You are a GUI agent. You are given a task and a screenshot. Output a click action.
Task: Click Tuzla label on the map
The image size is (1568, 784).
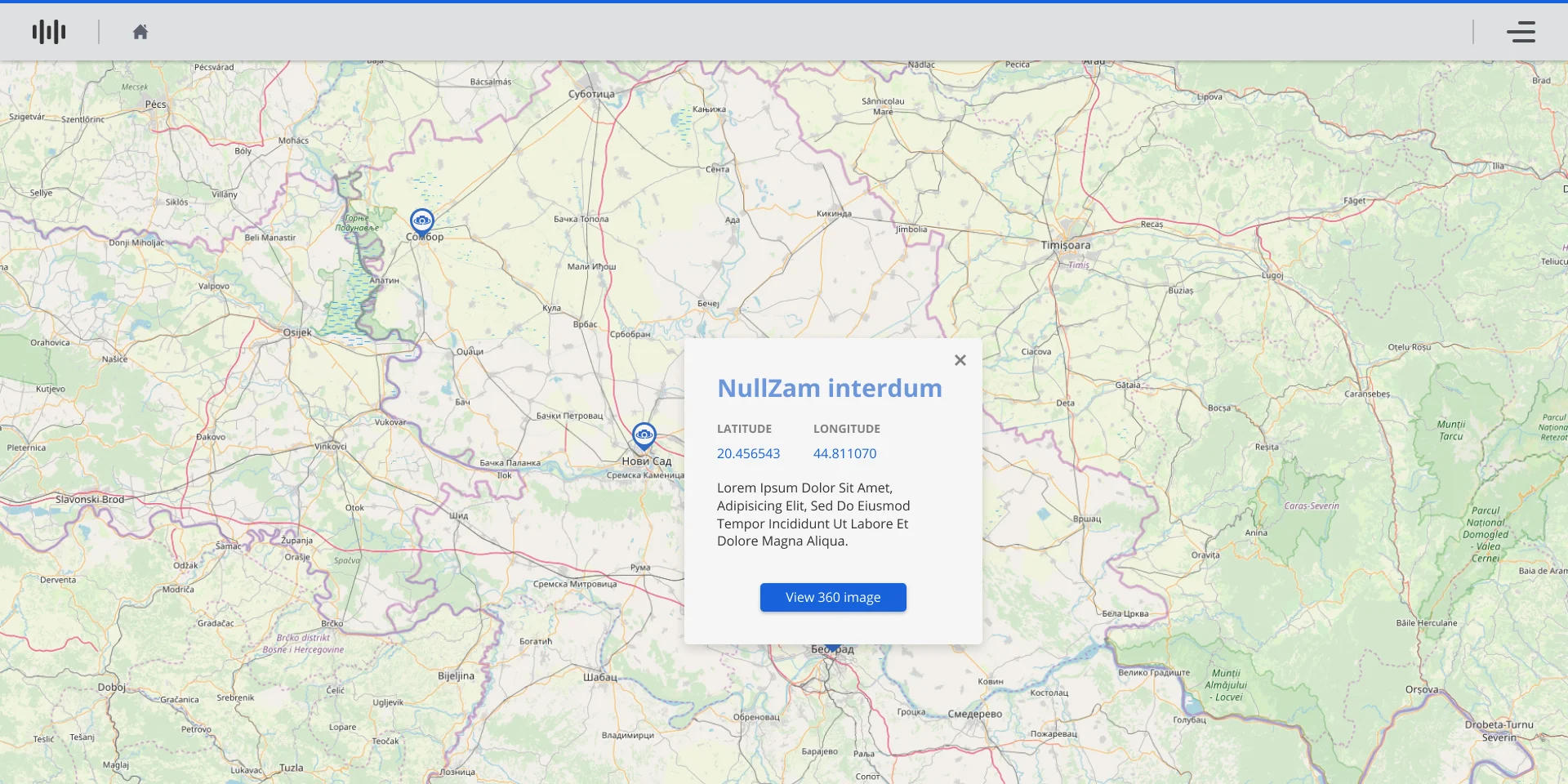(292, 768)
